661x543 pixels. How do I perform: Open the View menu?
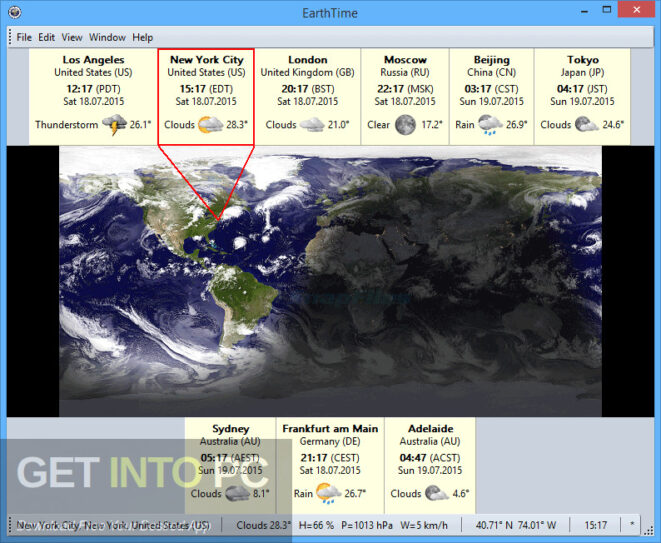tap(72, 38)
